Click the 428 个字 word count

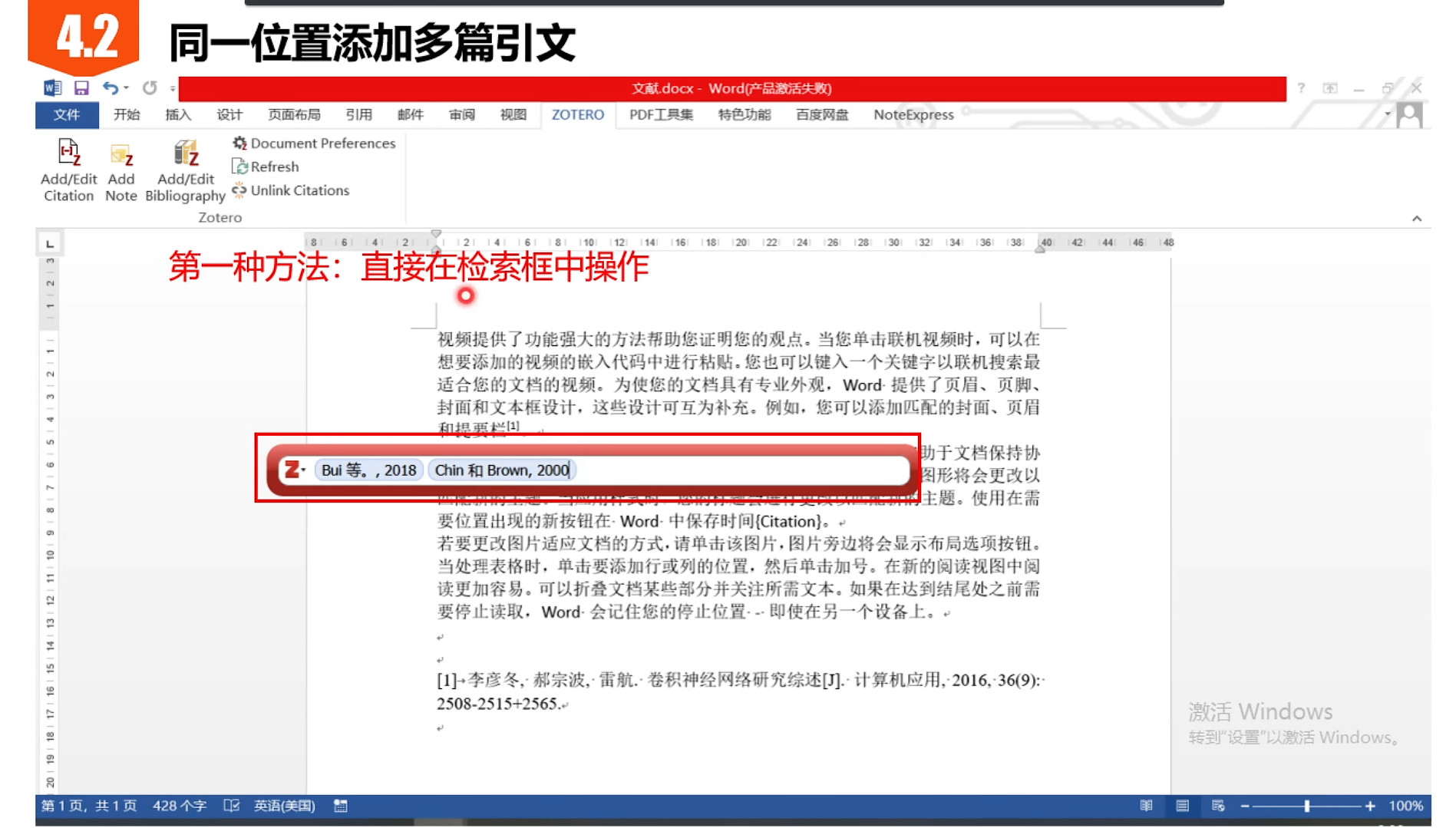179,805
